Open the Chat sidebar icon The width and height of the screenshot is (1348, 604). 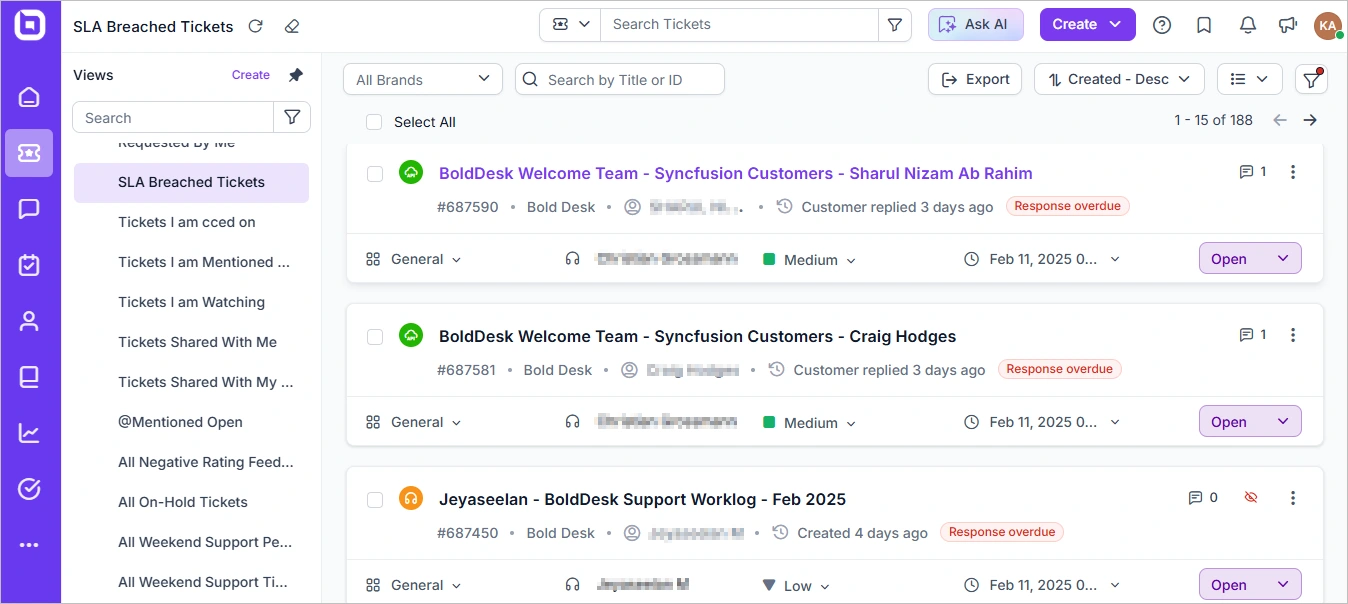coord(29,209)
